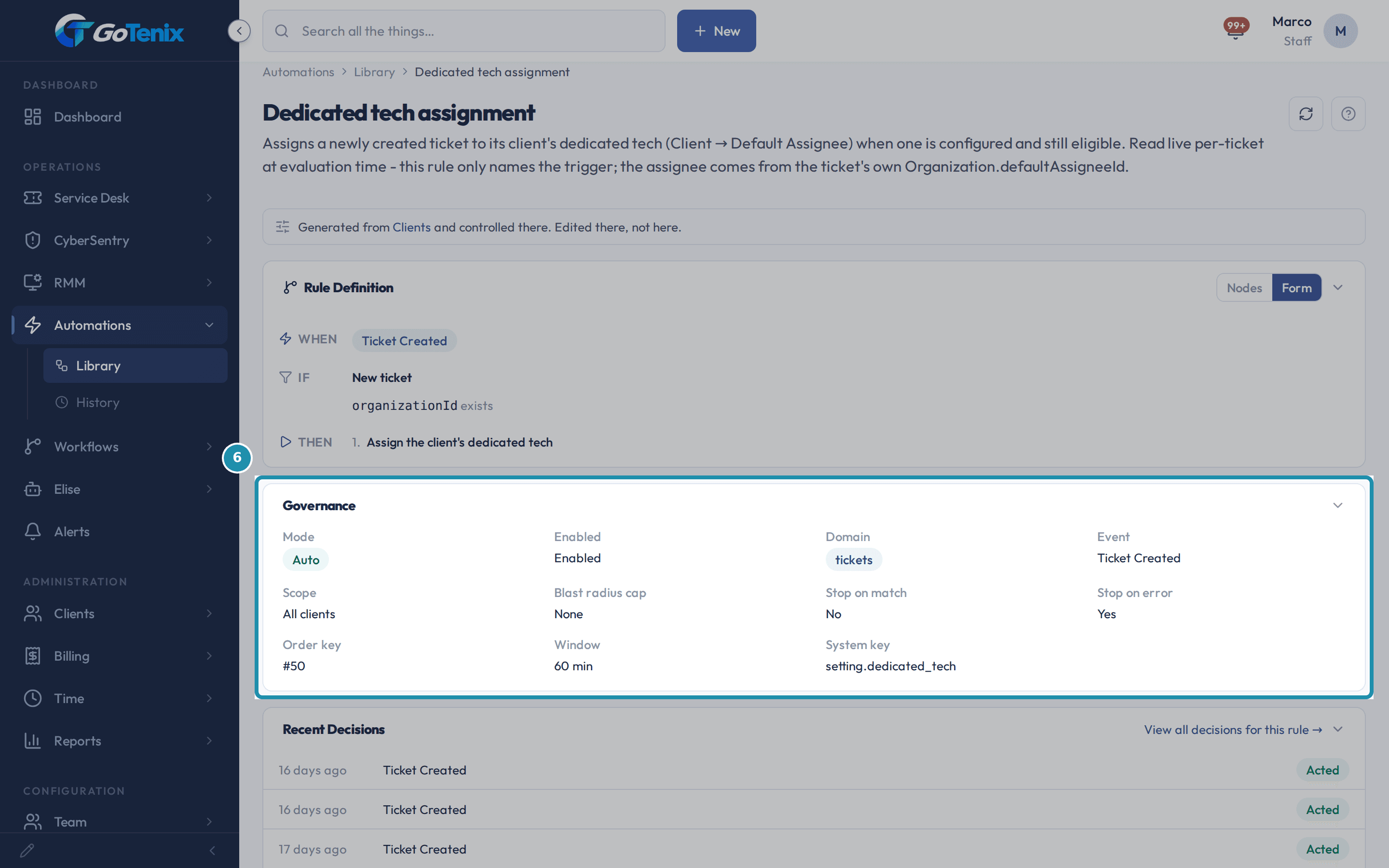Collapse the Rule Definition panel chevron

1338,287
